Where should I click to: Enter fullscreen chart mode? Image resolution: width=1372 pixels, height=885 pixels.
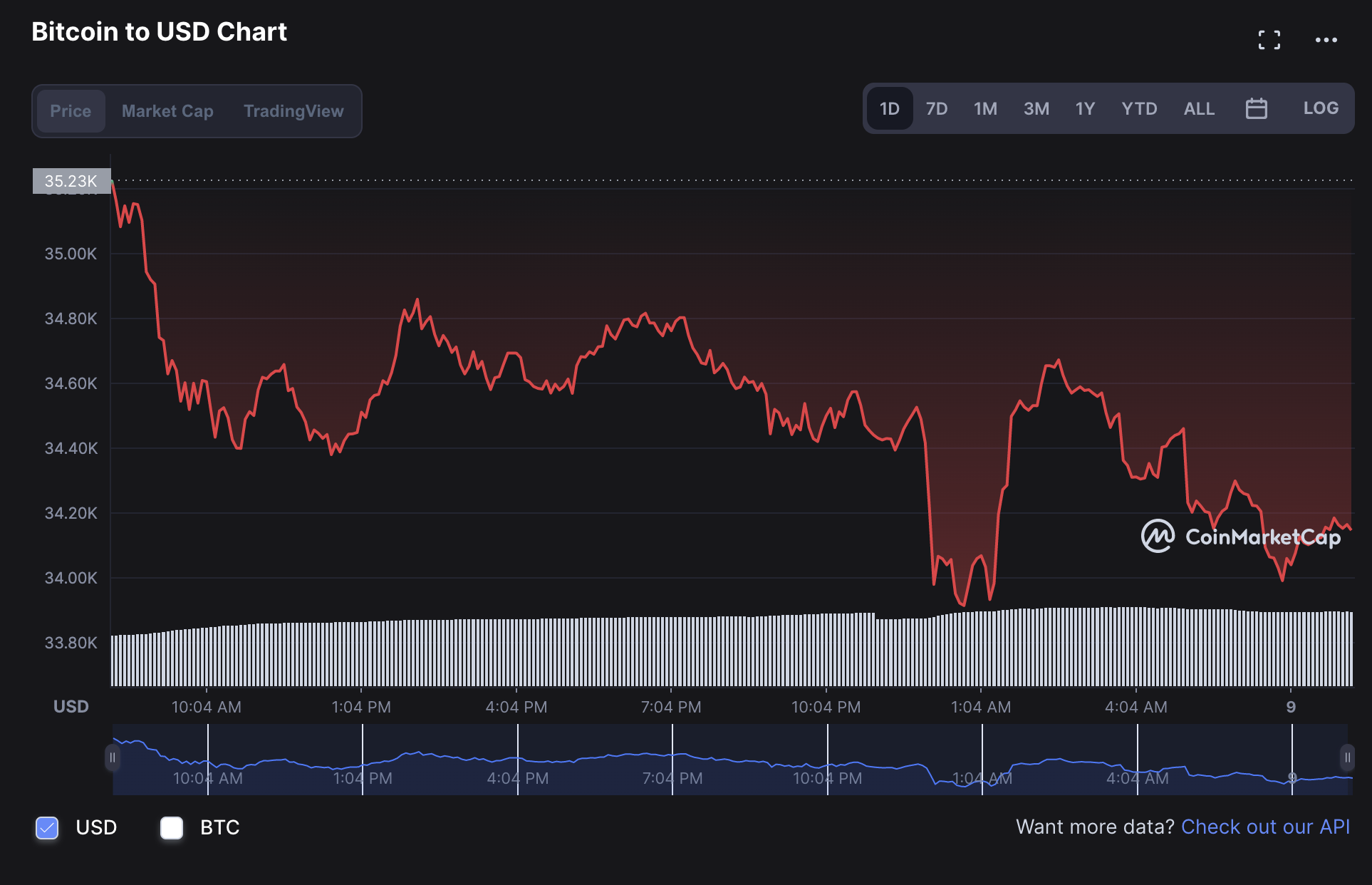pyautogui.click(x=1269, y=40)
